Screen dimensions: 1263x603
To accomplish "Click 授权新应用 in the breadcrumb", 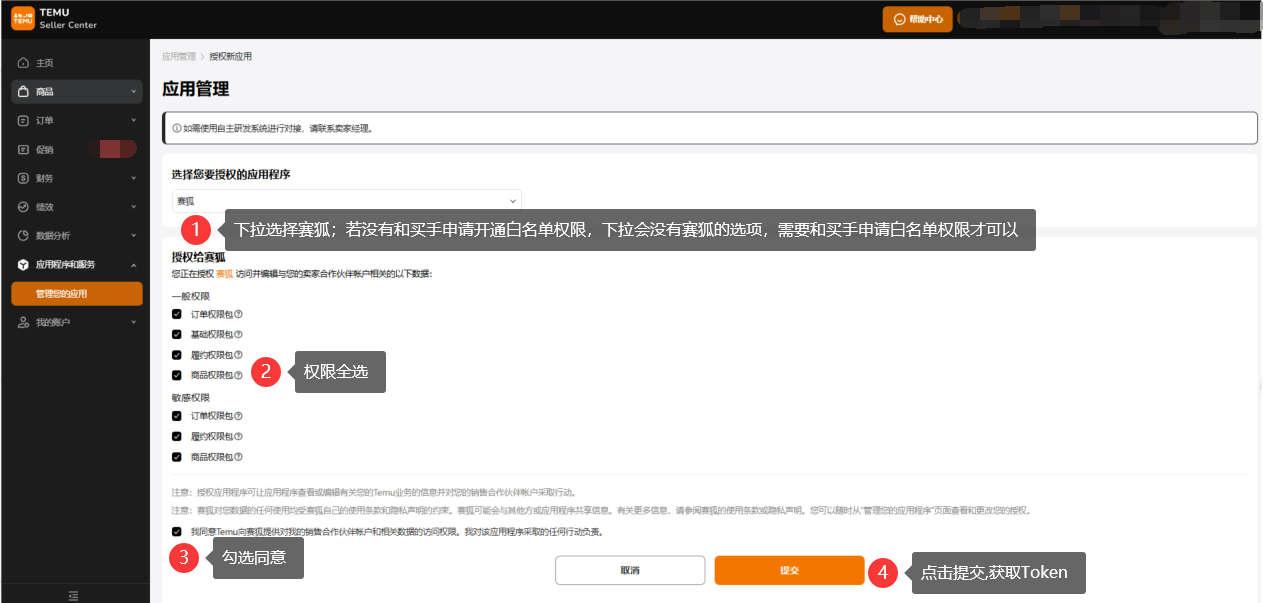I will pos(230,57).
